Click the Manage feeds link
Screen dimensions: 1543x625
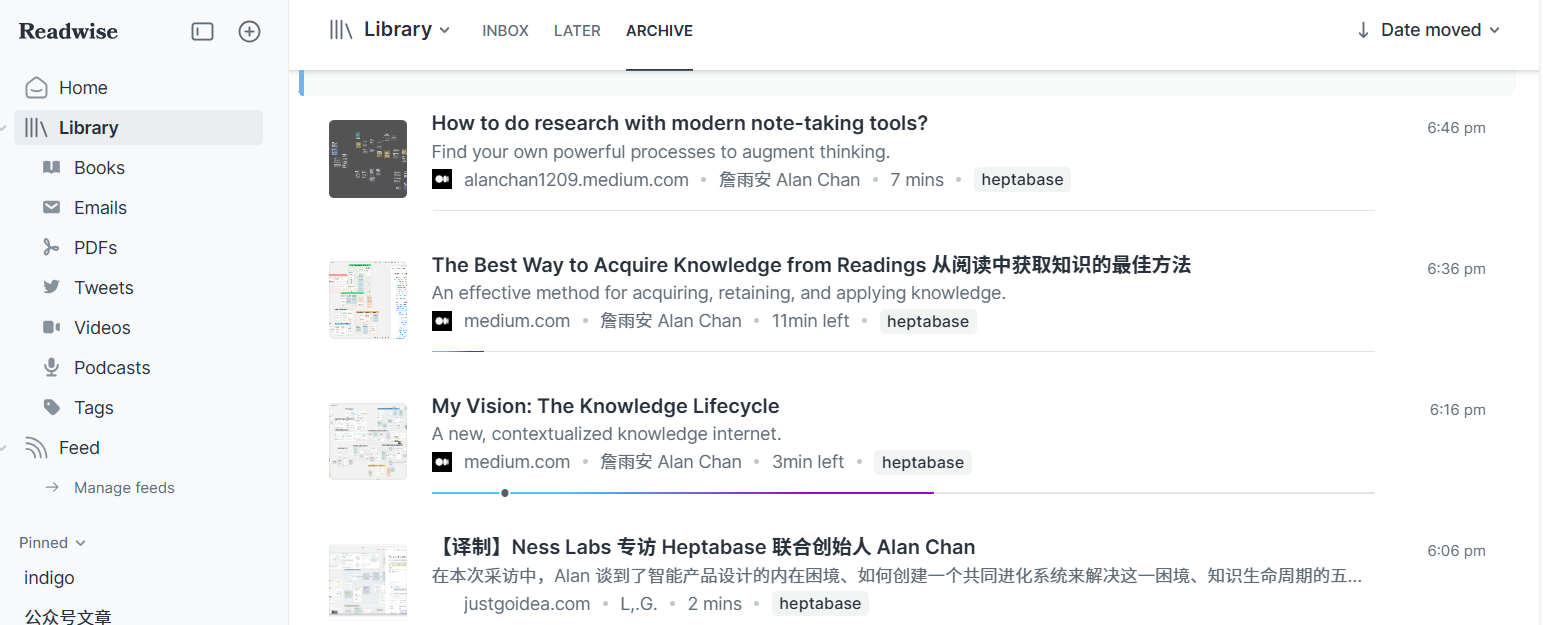pyautogui.click(x=124, y=488)
